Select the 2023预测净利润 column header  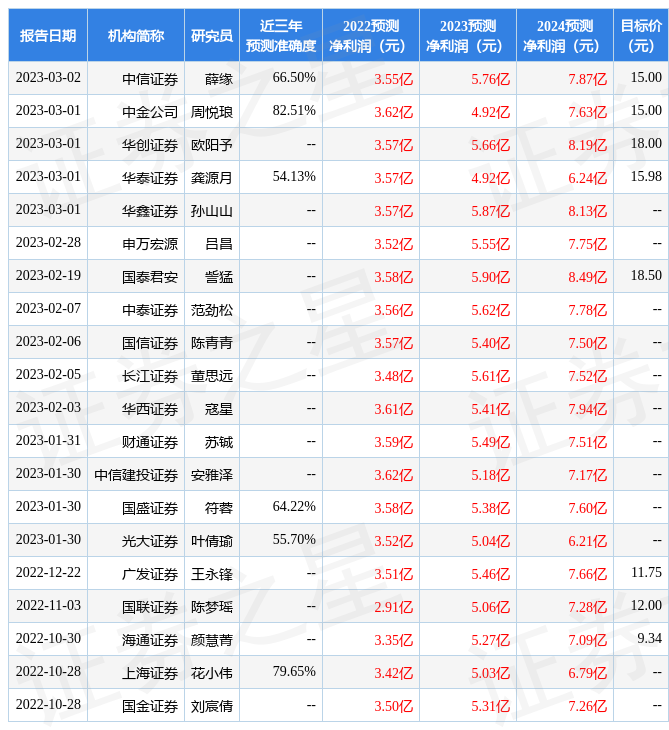tap(467, 36)
